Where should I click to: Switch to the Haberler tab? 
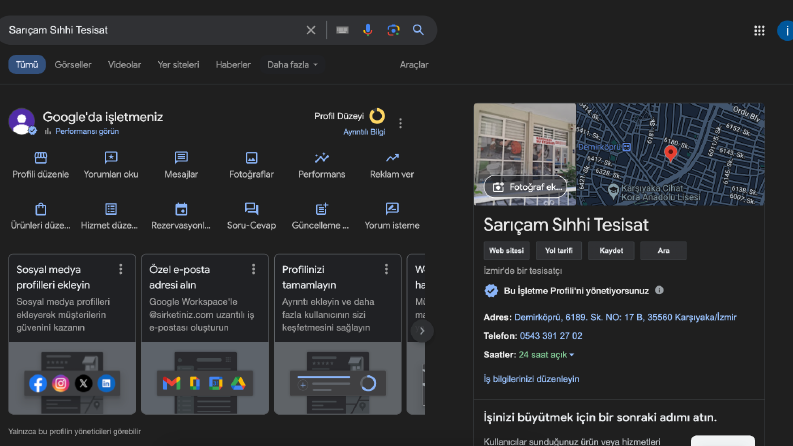pos(233,65)
